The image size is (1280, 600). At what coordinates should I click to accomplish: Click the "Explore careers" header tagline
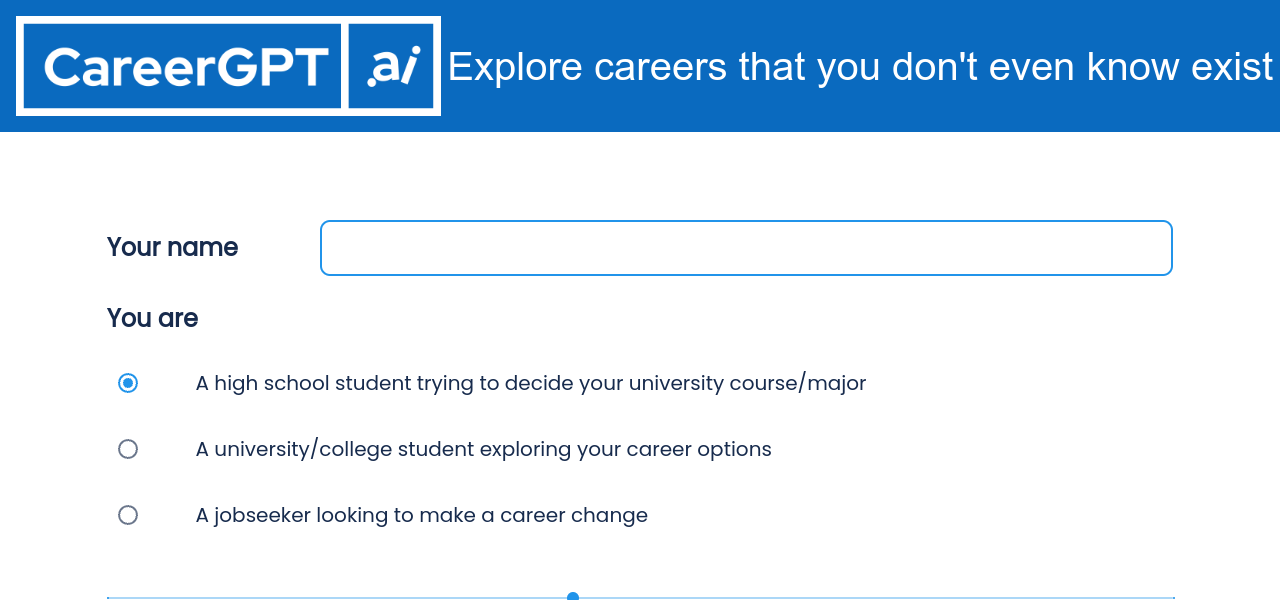click(x=860, y=67)
